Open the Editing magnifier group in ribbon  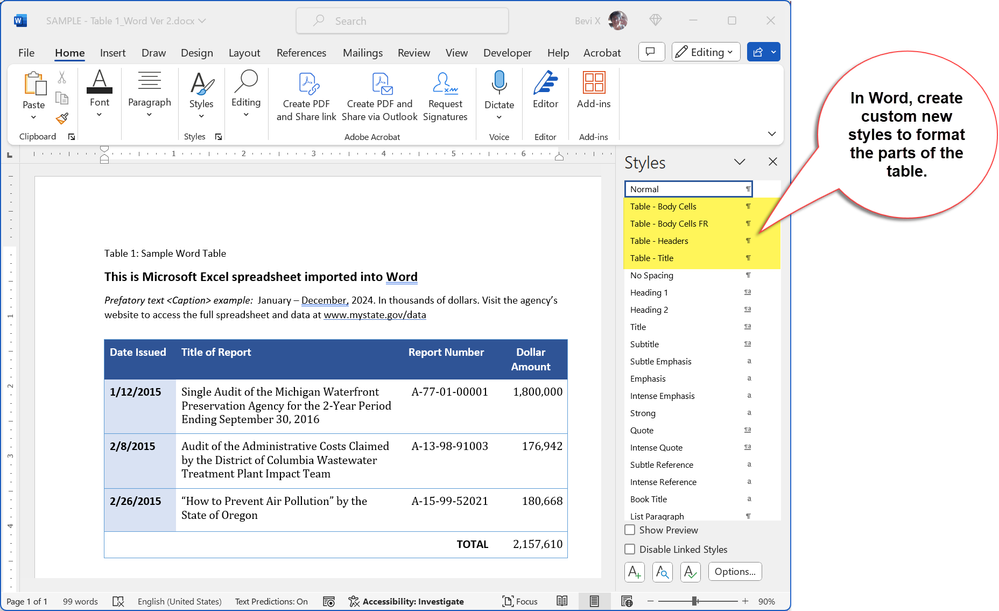point(246,93)
